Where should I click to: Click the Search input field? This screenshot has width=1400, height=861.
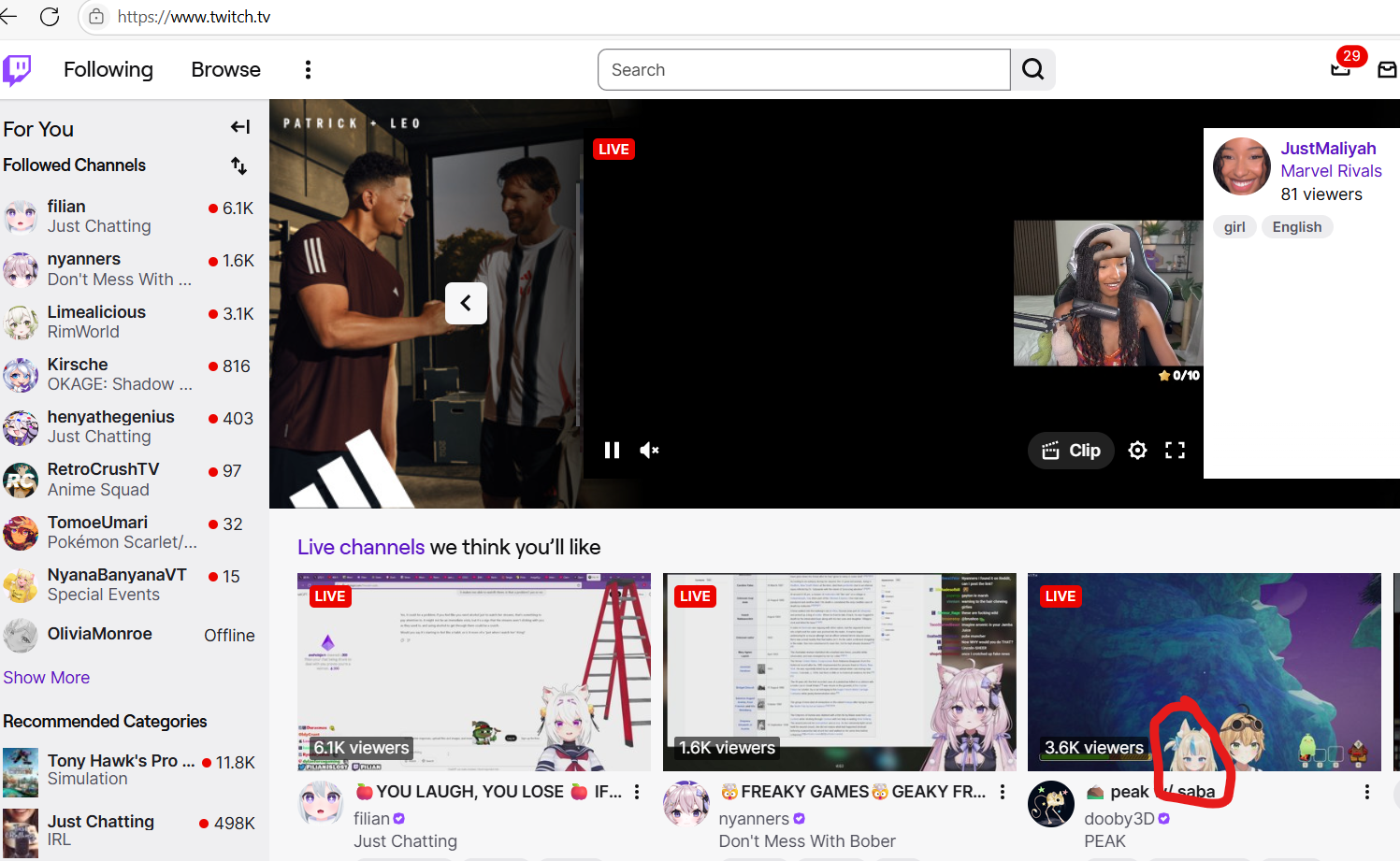click(804, 70)
